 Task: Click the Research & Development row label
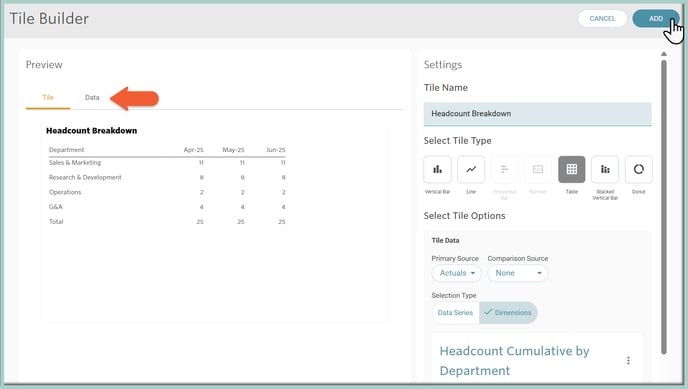85,177
